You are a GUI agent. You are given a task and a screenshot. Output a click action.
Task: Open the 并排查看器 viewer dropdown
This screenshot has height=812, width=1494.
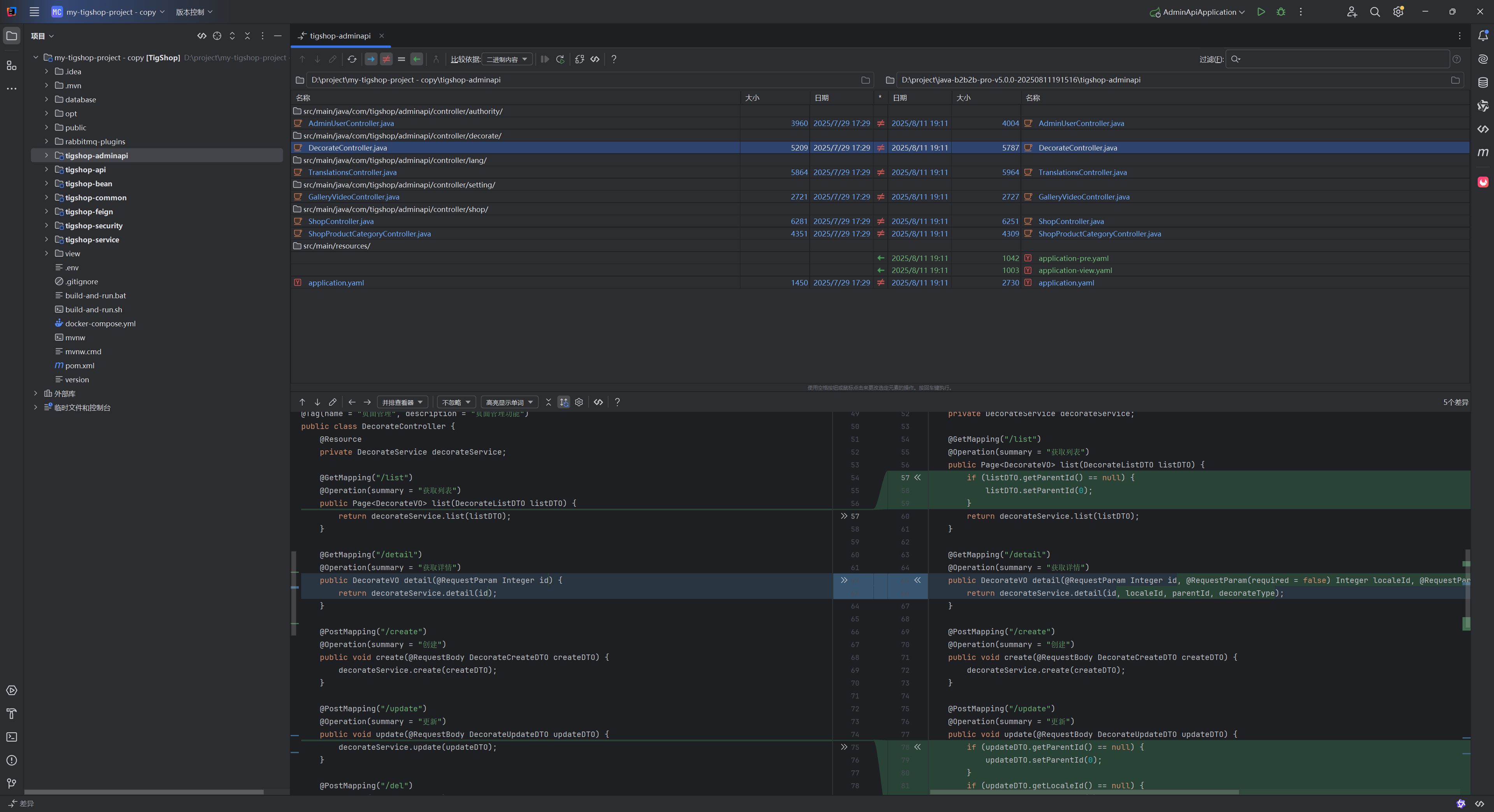point(403,402)
